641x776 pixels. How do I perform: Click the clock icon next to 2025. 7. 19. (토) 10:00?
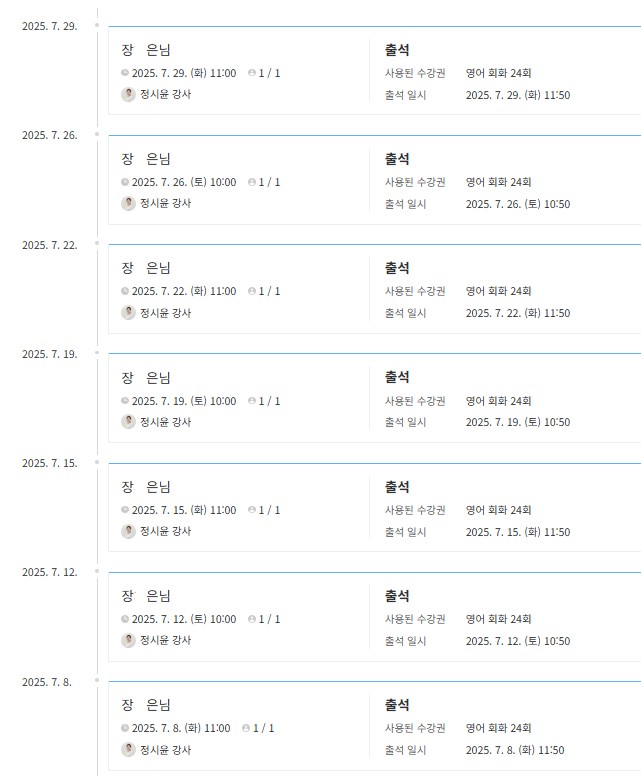(125, 401)
